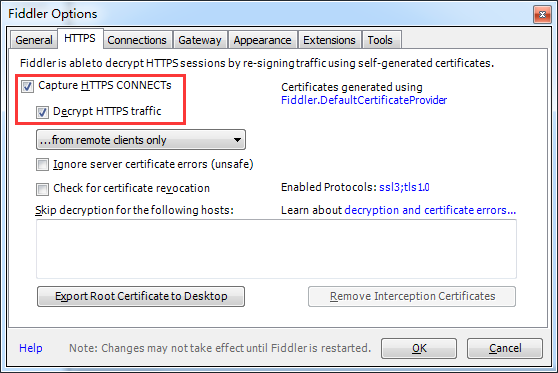Enable Ignore server certificate errors checkbox

pos(42,165)
